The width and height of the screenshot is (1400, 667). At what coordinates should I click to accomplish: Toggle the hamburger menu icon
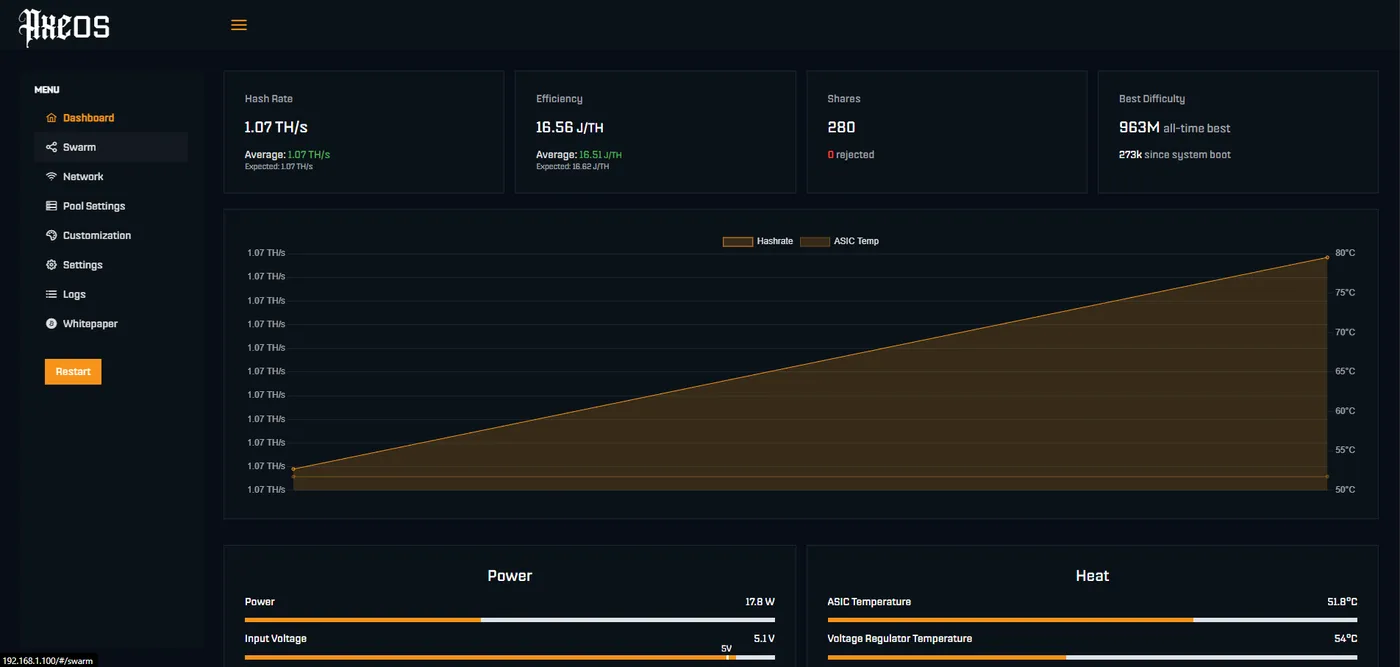(239, 25)
